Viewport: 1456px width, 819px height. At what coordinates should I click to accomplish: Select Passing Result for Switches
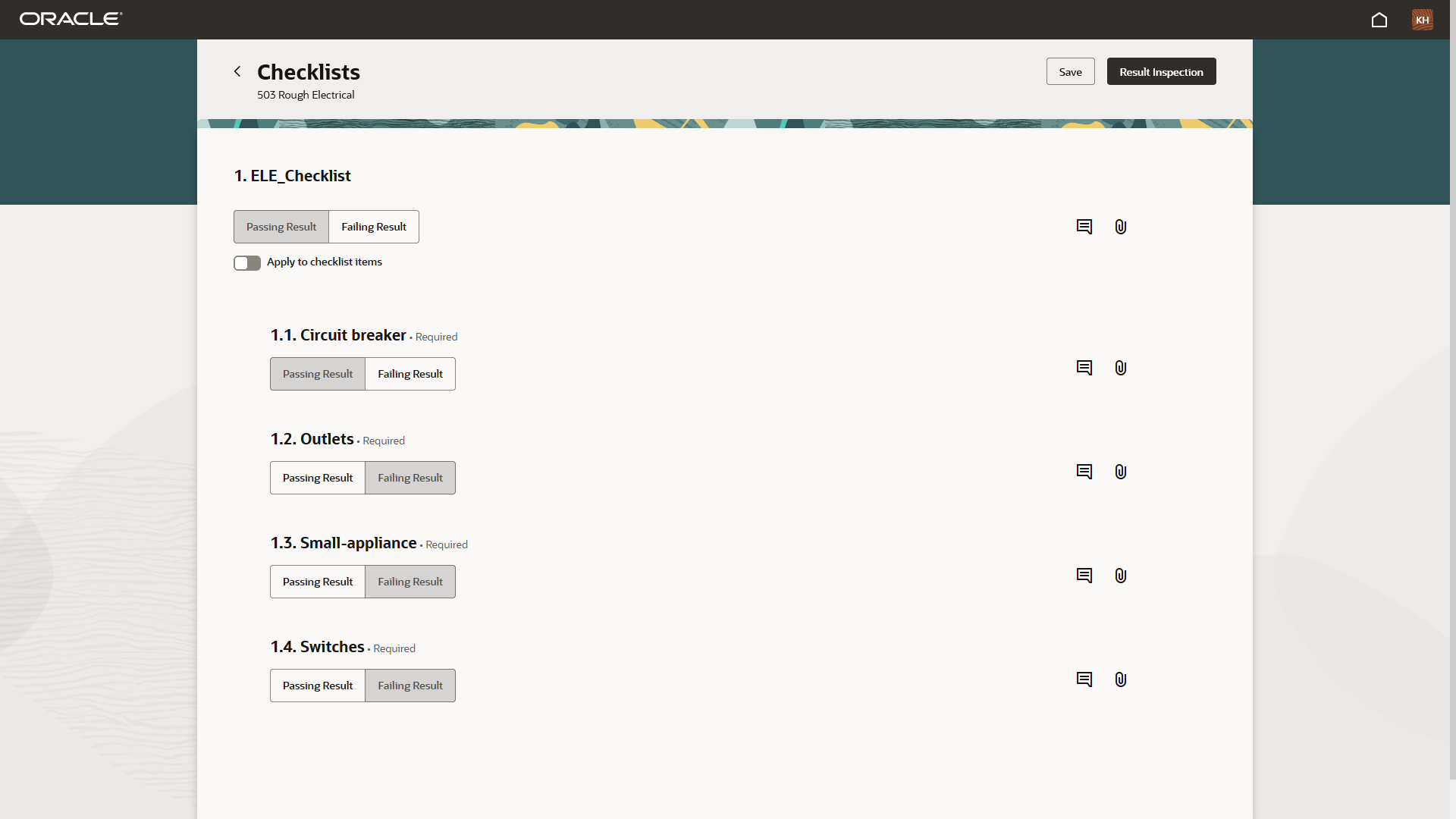click(317, 685)
